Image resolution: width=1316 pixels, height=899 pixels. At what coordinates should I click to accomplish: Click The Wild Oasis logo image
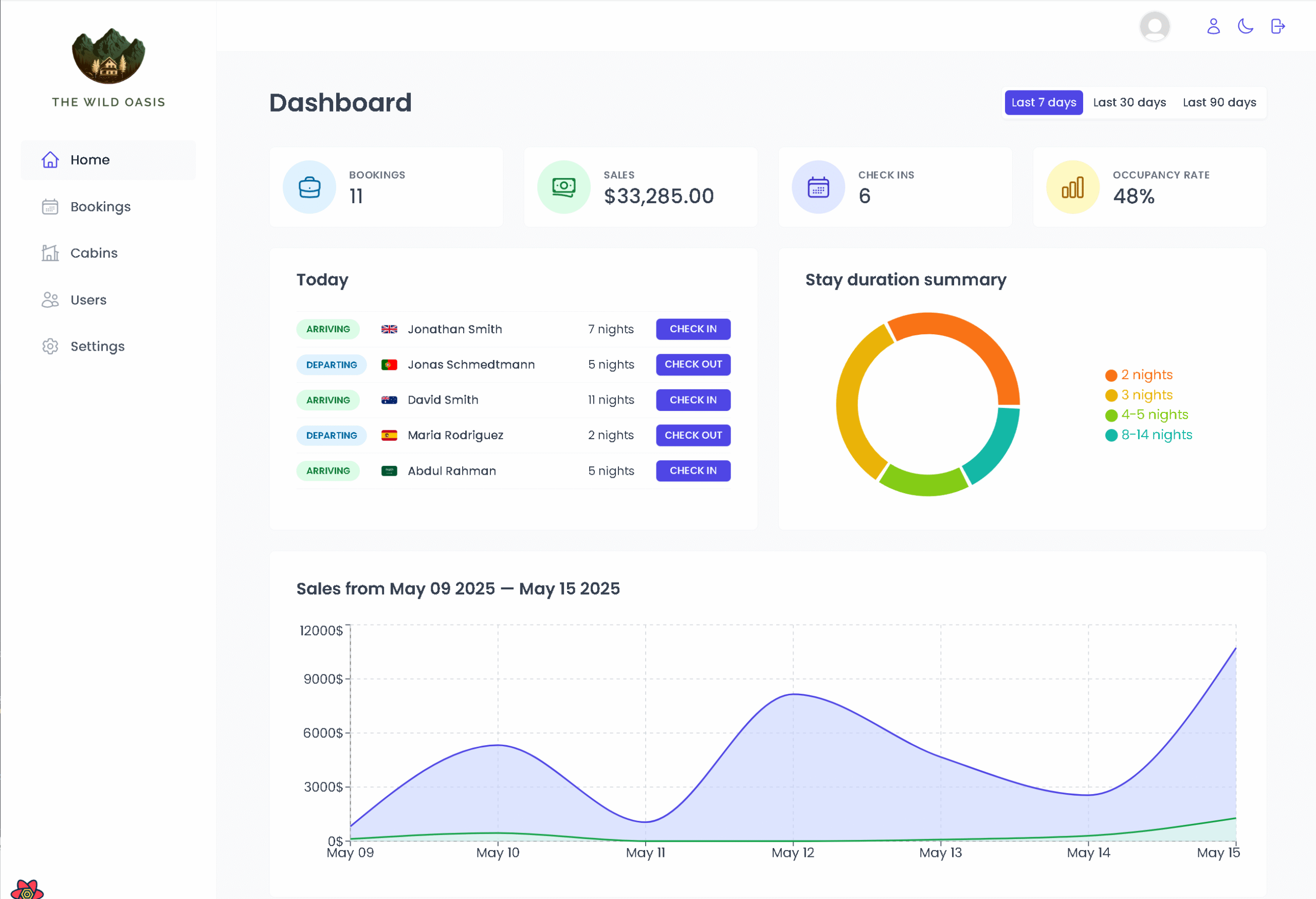[x=108, y=56]
